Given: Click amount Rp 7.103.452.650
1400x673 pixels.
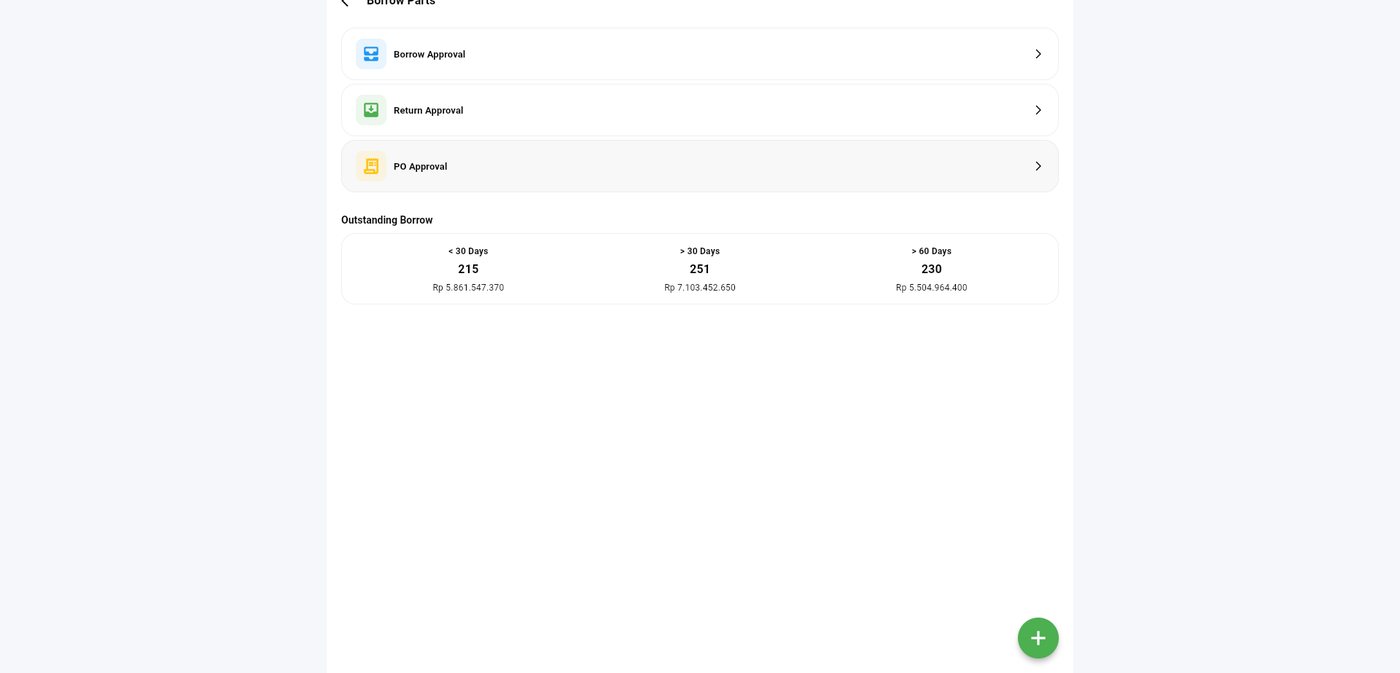Looking at the screenshot, I should click(x=700, y=288).
